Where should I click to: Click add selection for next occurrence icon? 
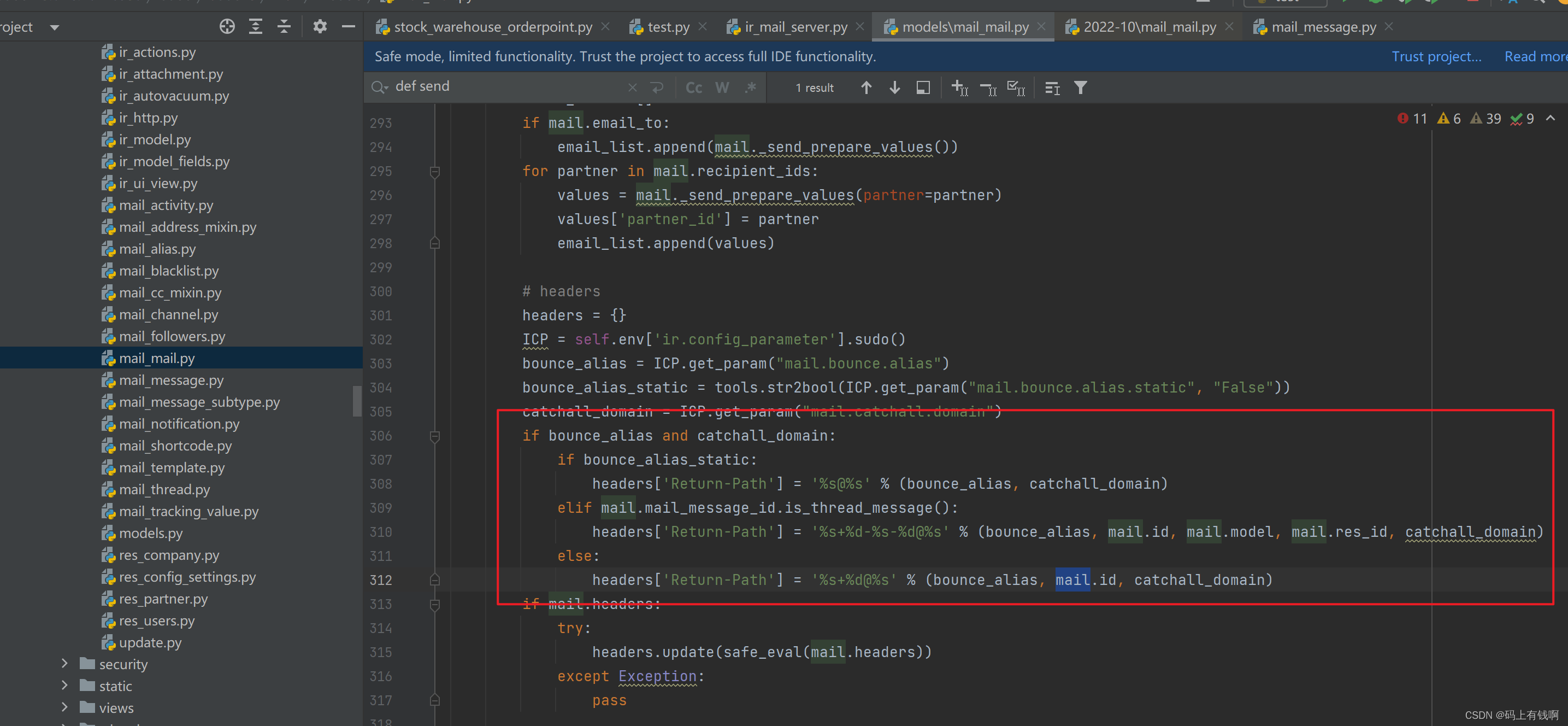(960, 87)
